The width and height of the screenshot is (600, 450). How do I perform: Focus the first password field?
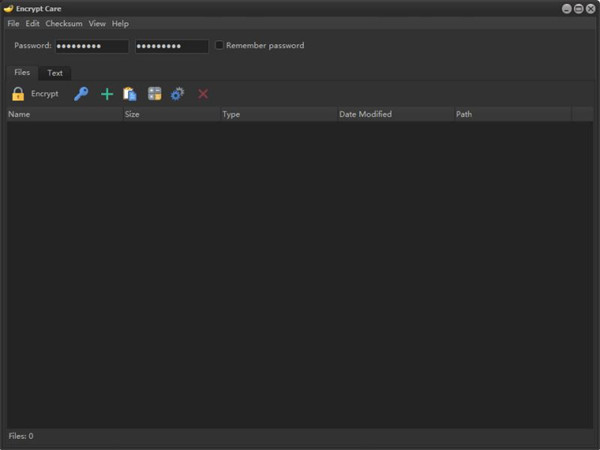(x=92, y=46)
